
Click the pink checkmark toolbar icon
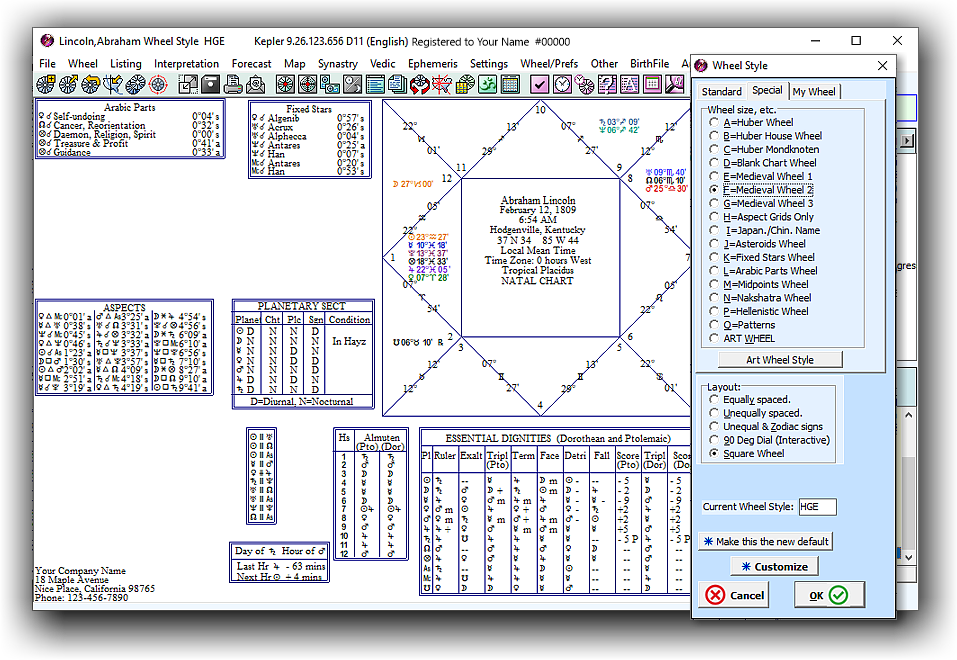(x=539, y=84)
